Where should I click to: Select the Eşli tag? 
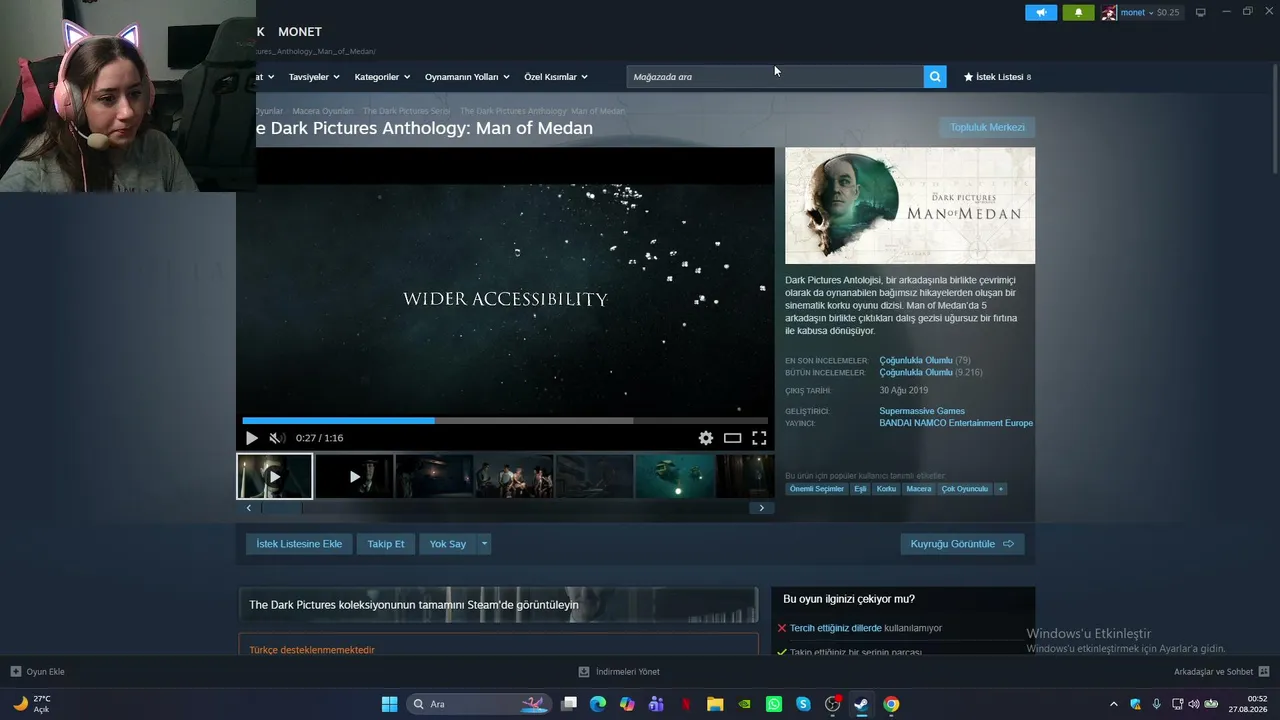pyautogui.click(x=860, y=489)
